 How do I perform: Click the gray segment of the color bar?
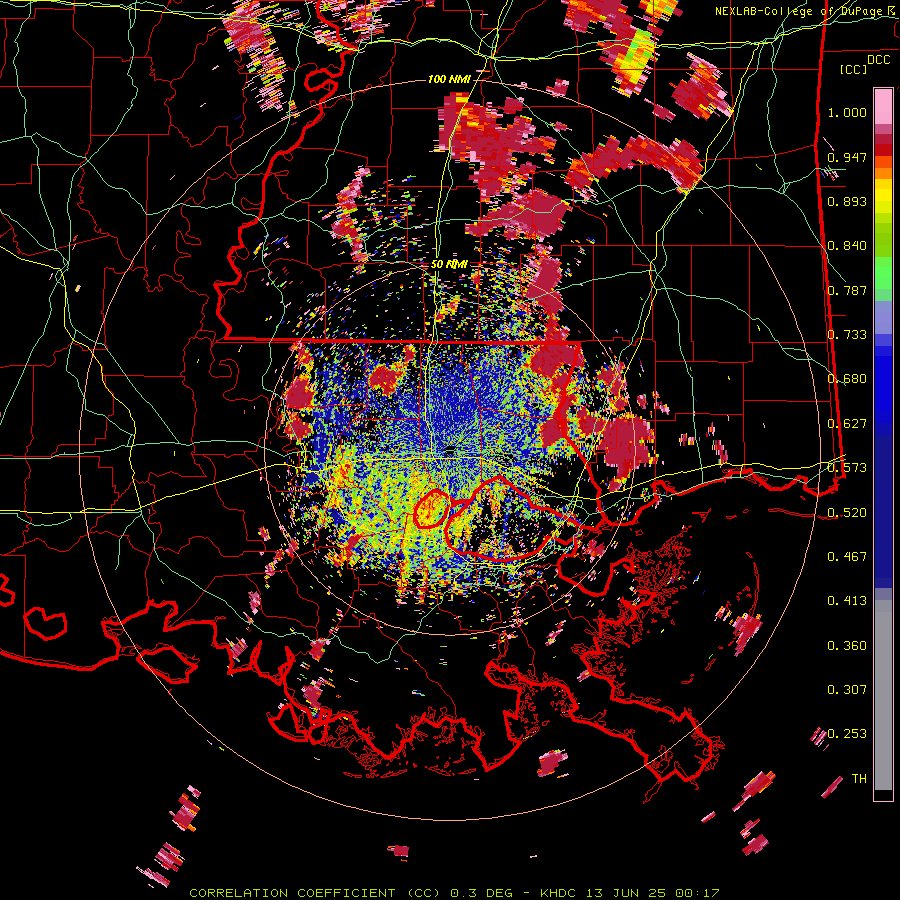point(883,697)
